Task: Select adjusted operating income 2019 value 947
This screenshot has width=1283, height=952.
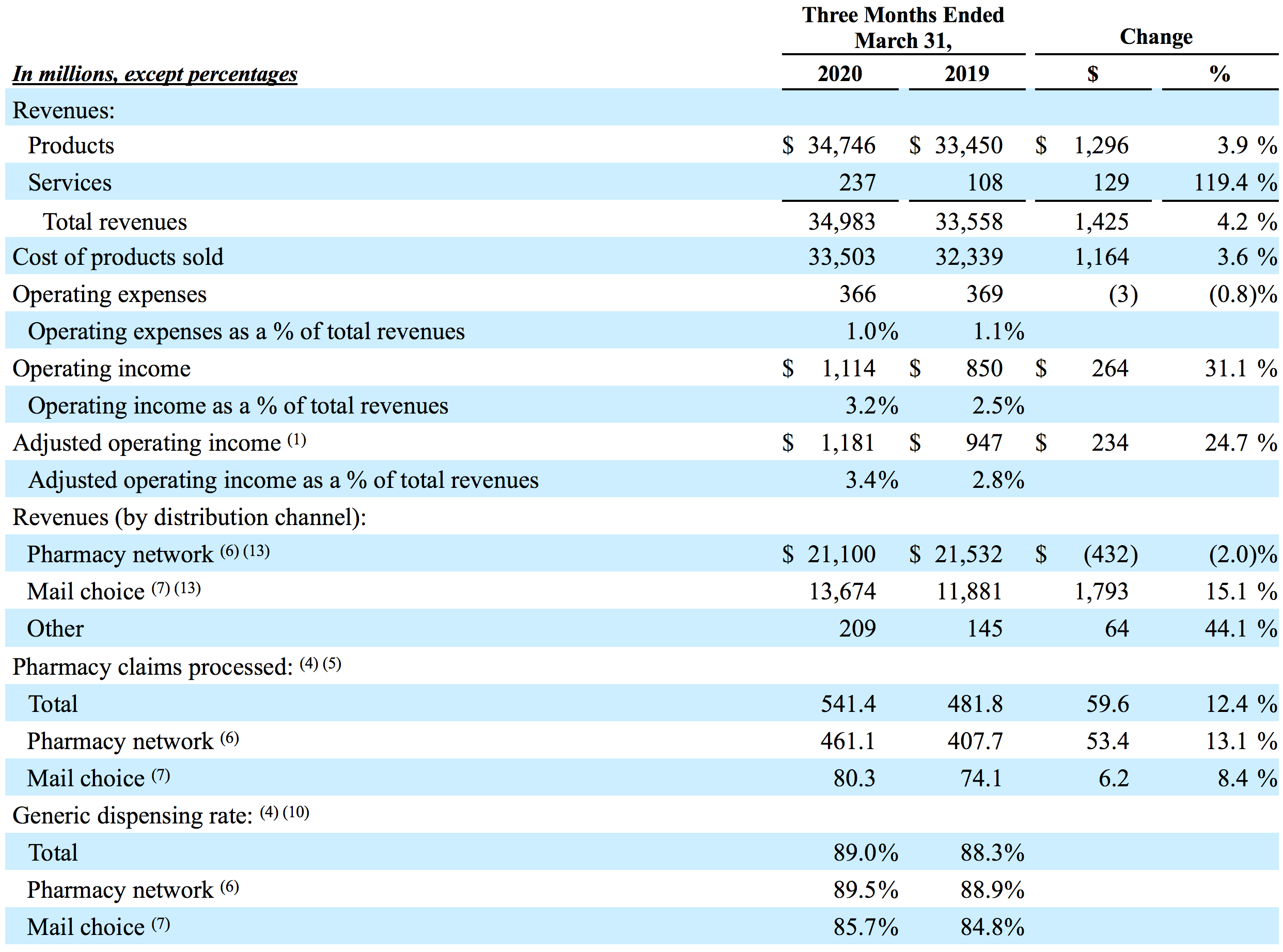Action: pos(984,442)
